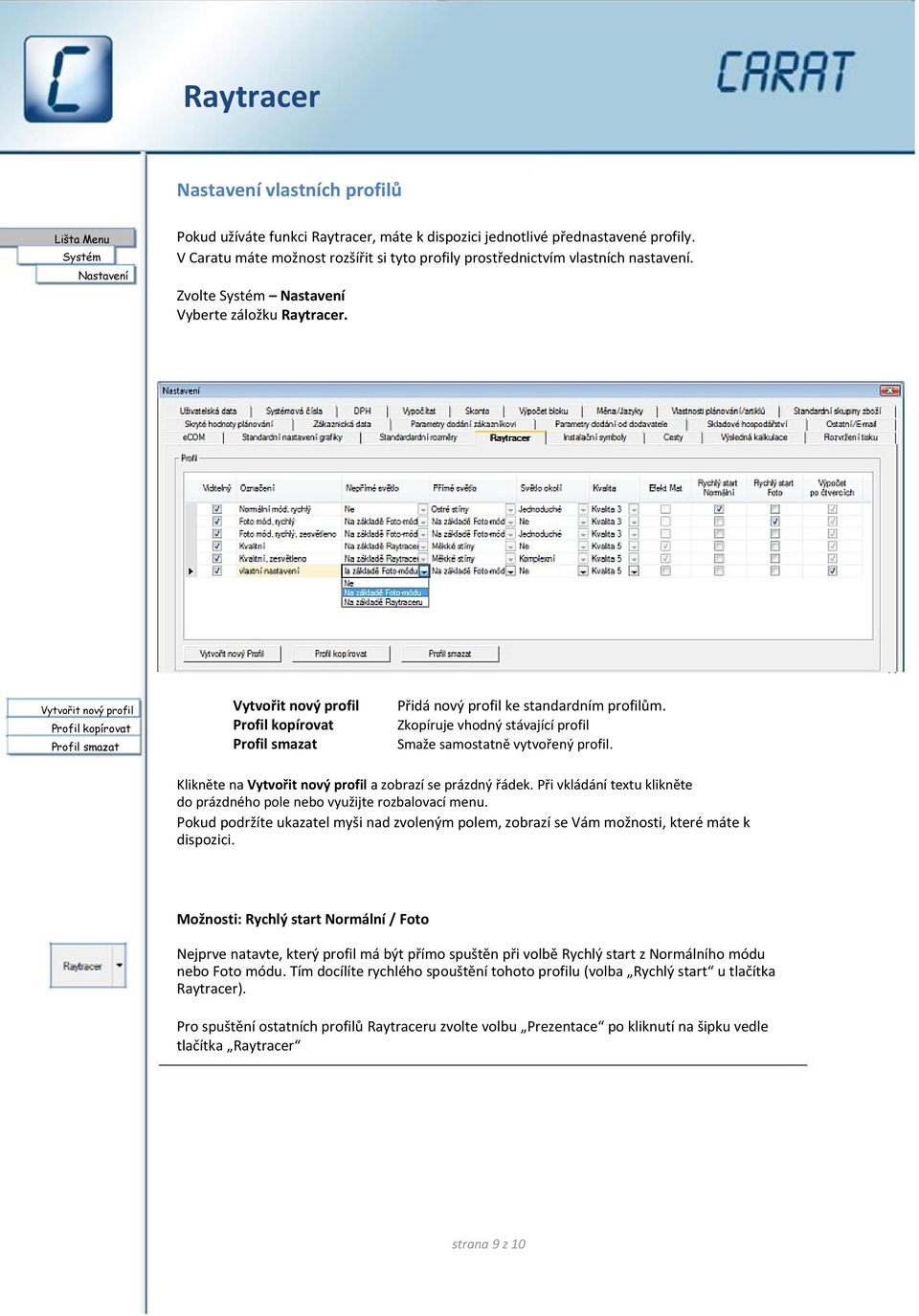
Task: Click the 'Nastavení vlastních profilů' heading
Action: pos(289,190)
